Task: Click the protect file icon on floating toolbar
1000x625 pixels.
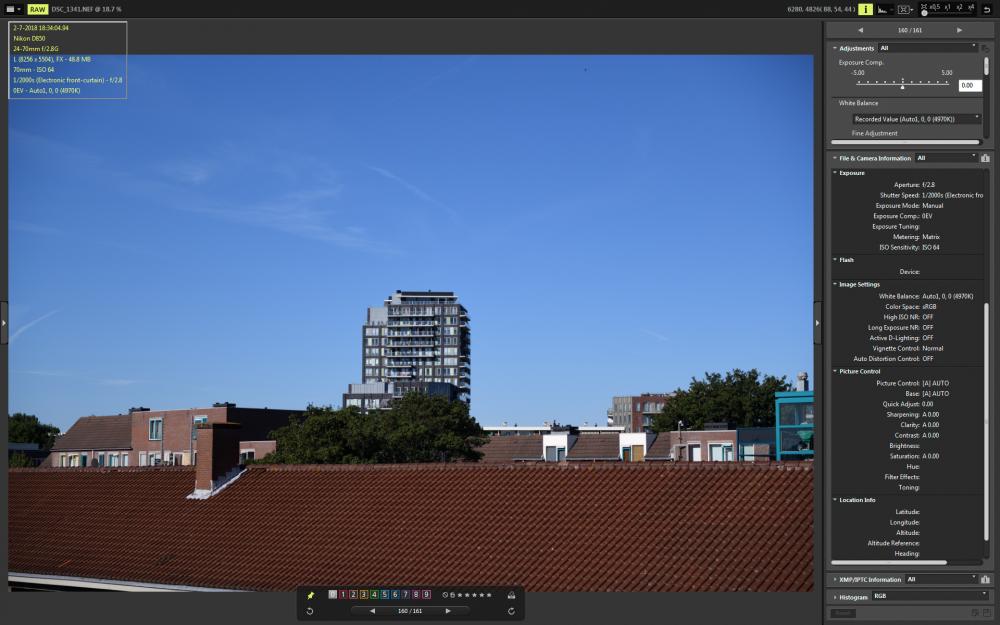Action: click(x=511, y=595)
